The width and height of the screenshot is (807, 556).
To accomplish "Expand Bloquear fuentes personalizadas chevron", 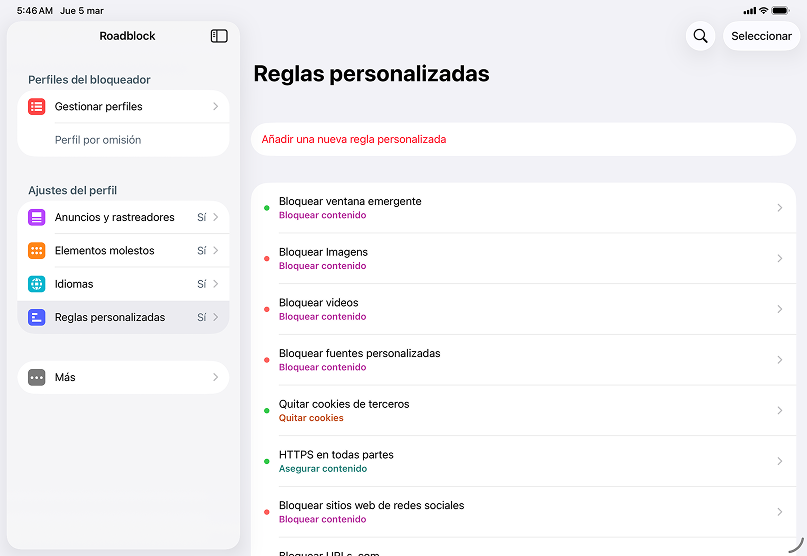I will (x=779, y=360).
